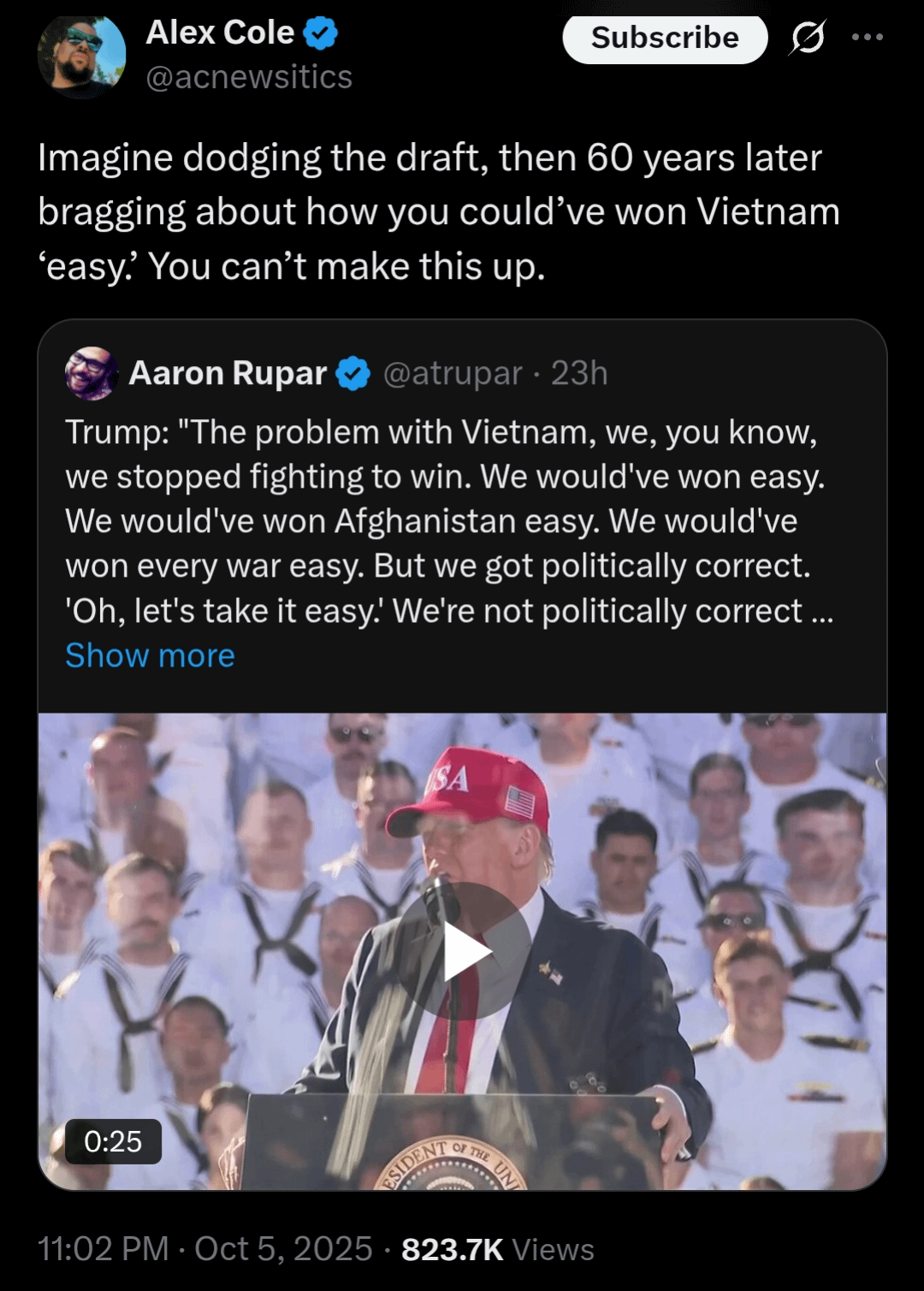Open the quoted tweet text body
The image size is (924, 1291).
pyautogui.click(x=449, y=521)
